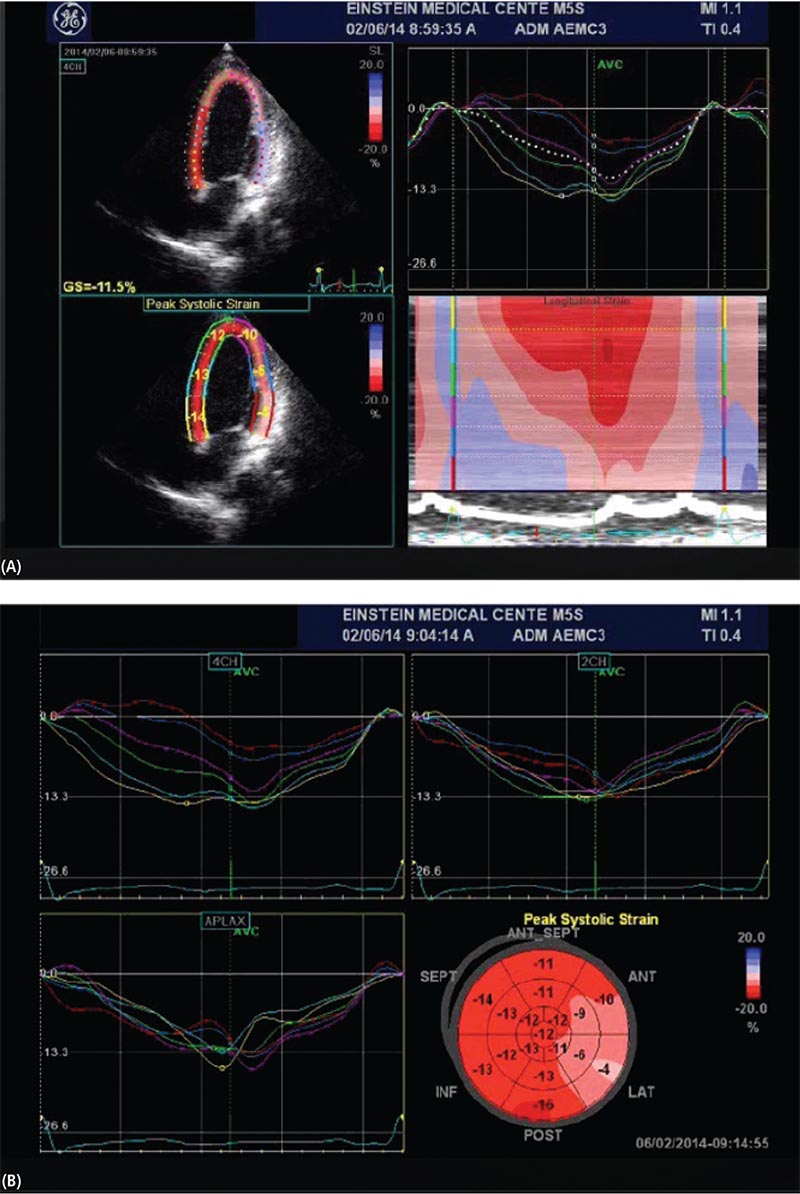
Task: Click the GE logo in top-left corner
Action: point(73,20)
